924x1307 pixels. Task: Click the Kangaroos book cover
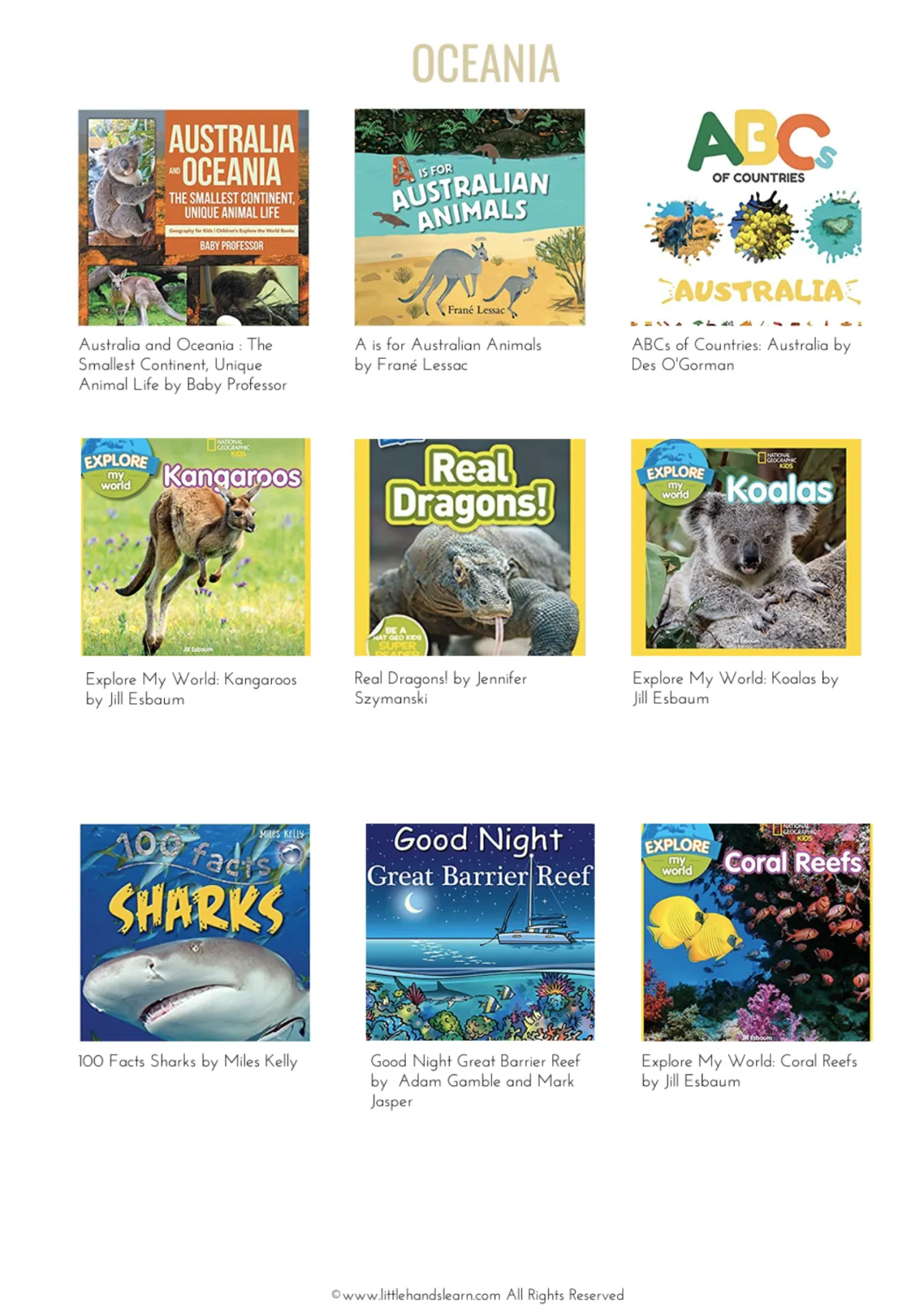point(196,547)
